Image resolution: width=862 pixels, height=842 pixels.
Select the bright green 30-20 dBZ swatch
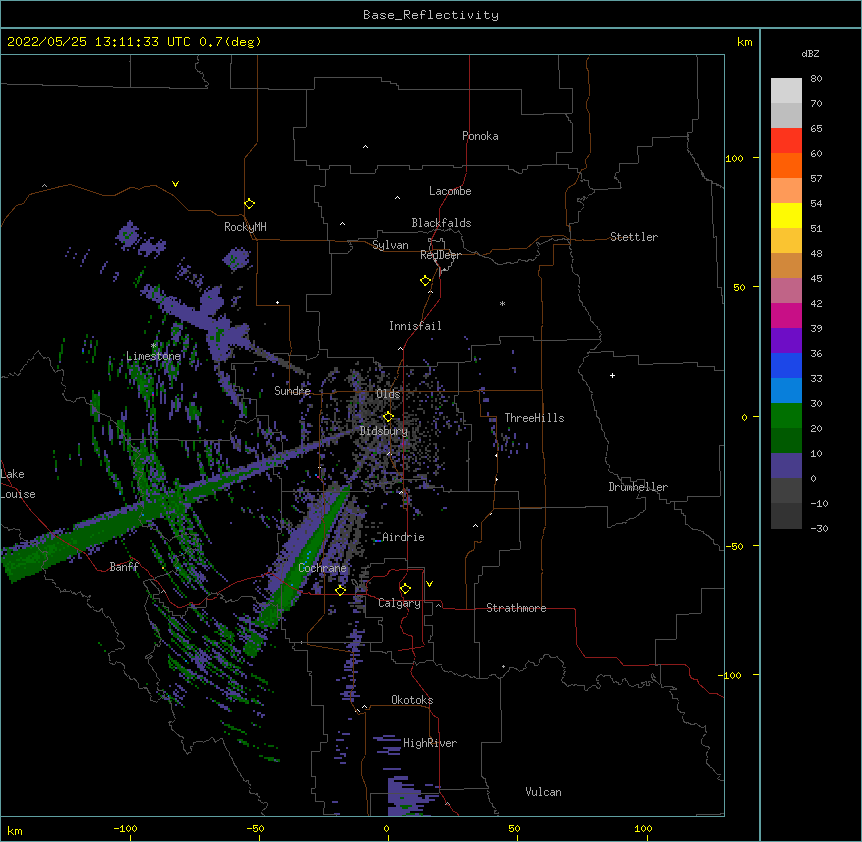coord(786,416)
